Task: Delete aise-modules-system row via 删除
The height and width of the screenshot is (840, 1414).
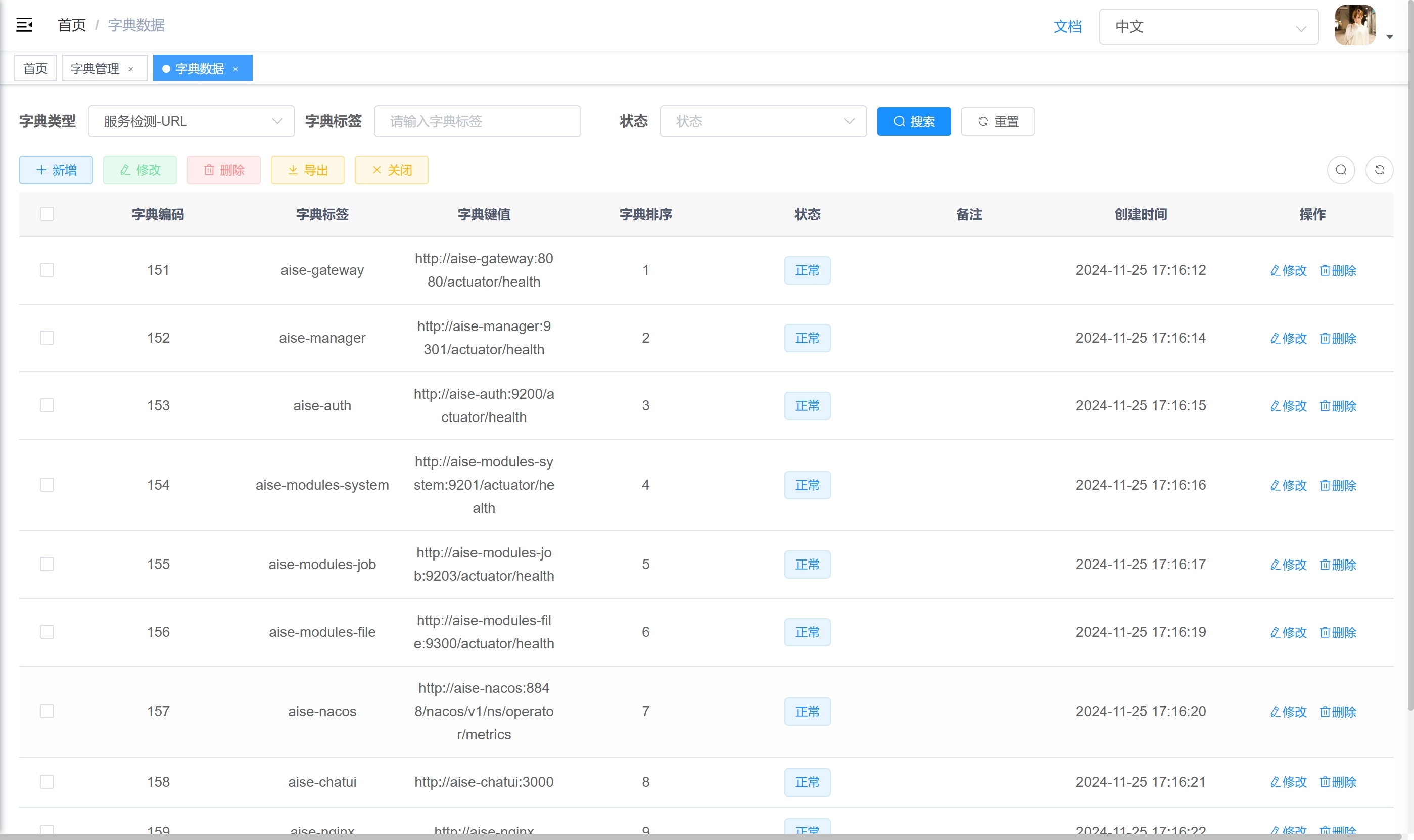Action: pyautogui.click(x=1338, y=486)
